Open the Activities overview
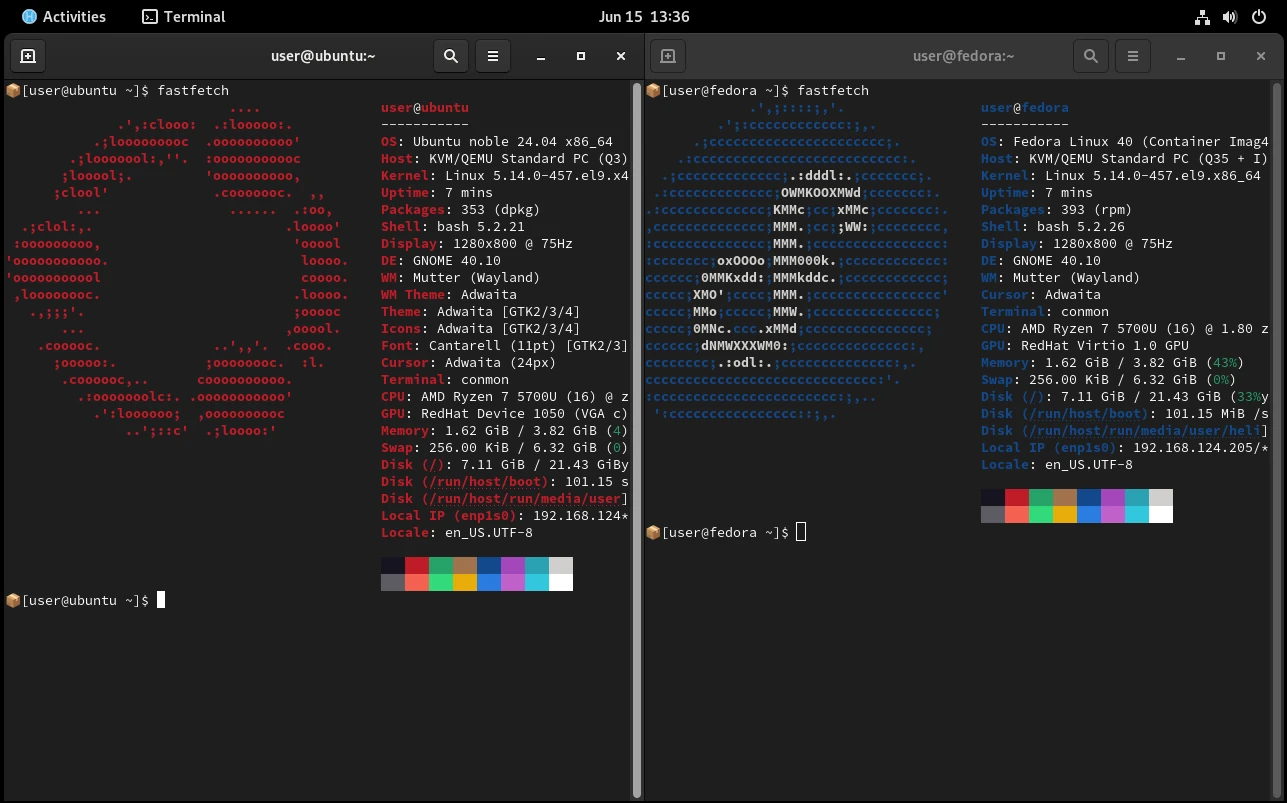This screenshot has height=803, width=1287. point(64,17)
